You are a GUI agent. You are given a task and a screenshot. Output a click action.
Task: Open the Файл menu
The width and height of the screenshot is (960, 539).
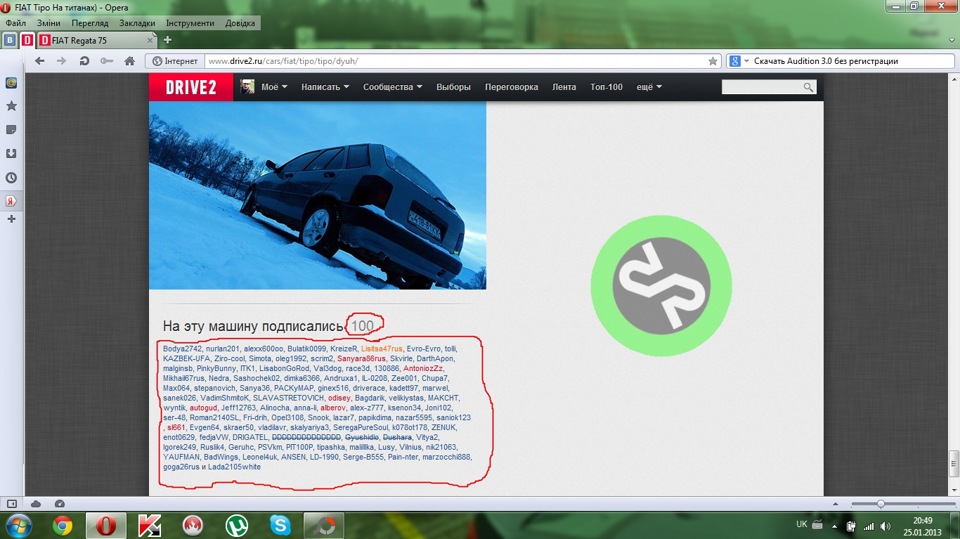[16, 23]
